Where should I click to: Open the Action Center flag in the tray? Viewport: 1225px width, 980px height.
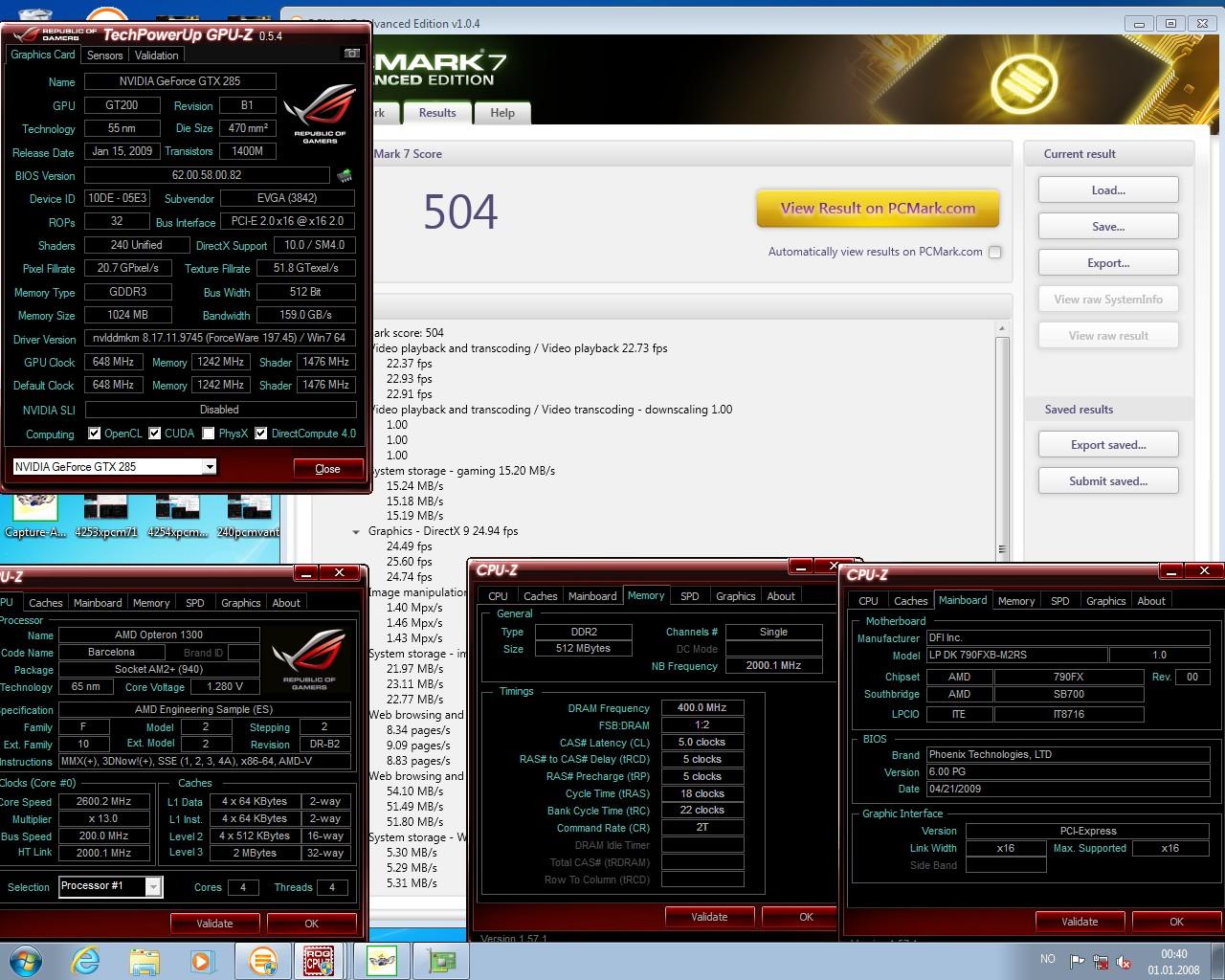[x=1078, y=961]
